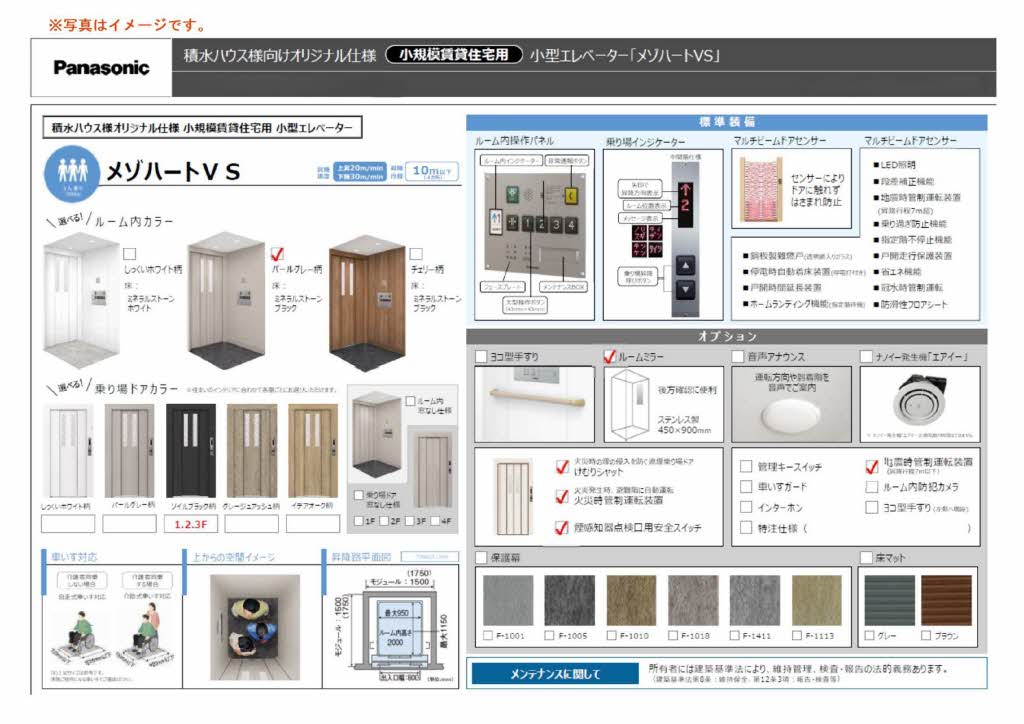Click the Panasonic logo
1024x724 pixels.
point(101,68)
